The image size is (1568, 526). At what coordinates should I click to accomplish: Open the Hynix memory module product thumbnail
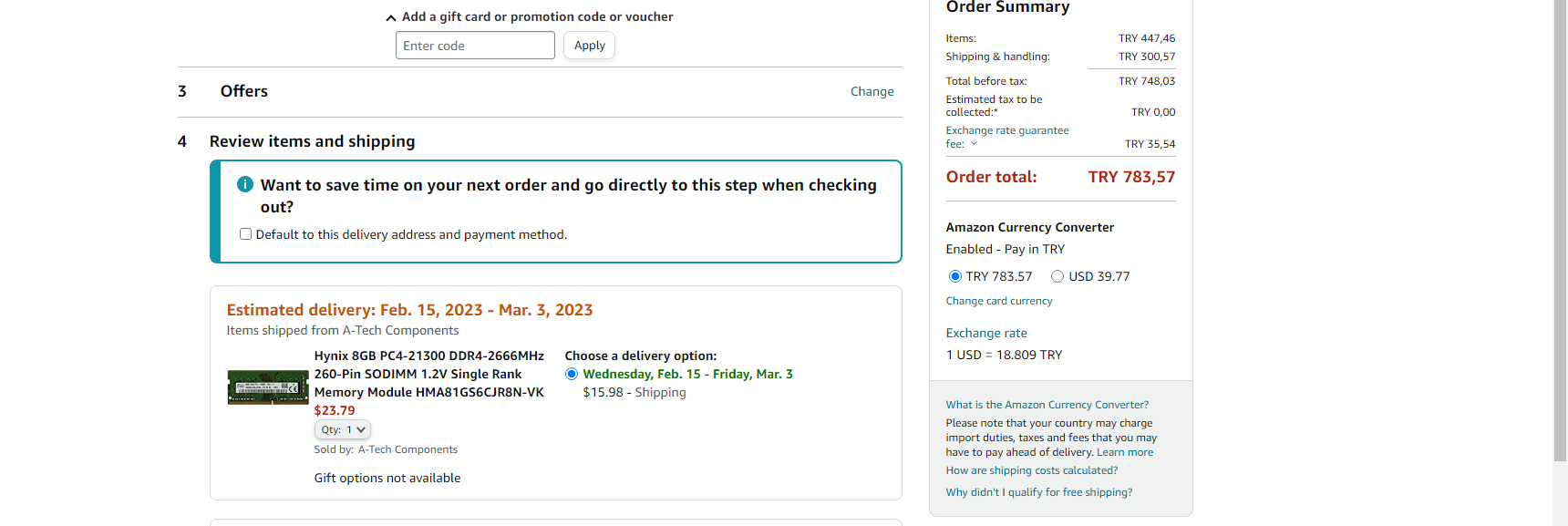(268, 387)
